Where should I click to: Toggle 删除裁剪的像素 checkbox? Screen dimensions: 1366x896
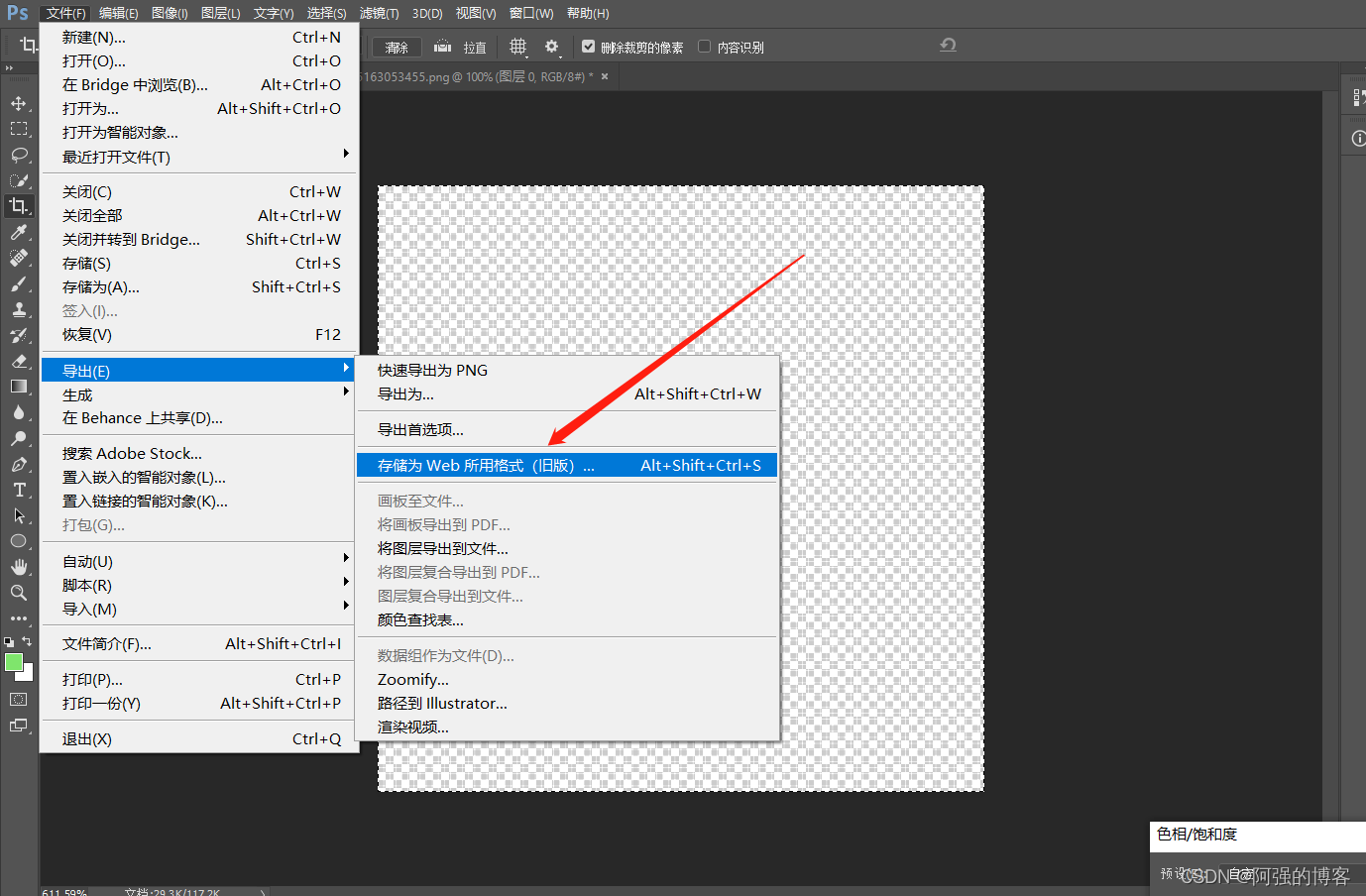[x=588, y=47]
